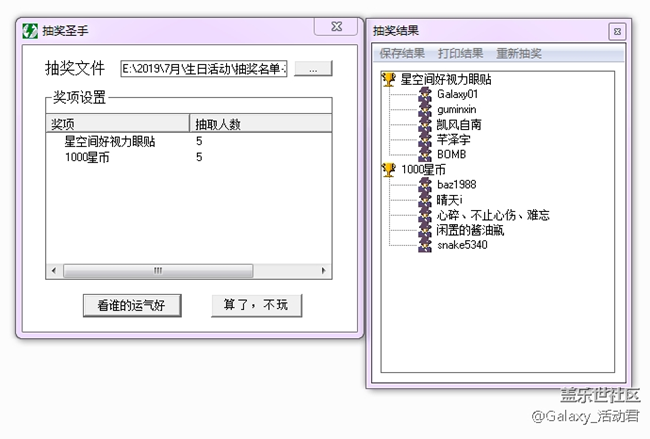Click the person icon next to guminxin
The height and width of the screenshot is (439, 650).
(425, 109)
